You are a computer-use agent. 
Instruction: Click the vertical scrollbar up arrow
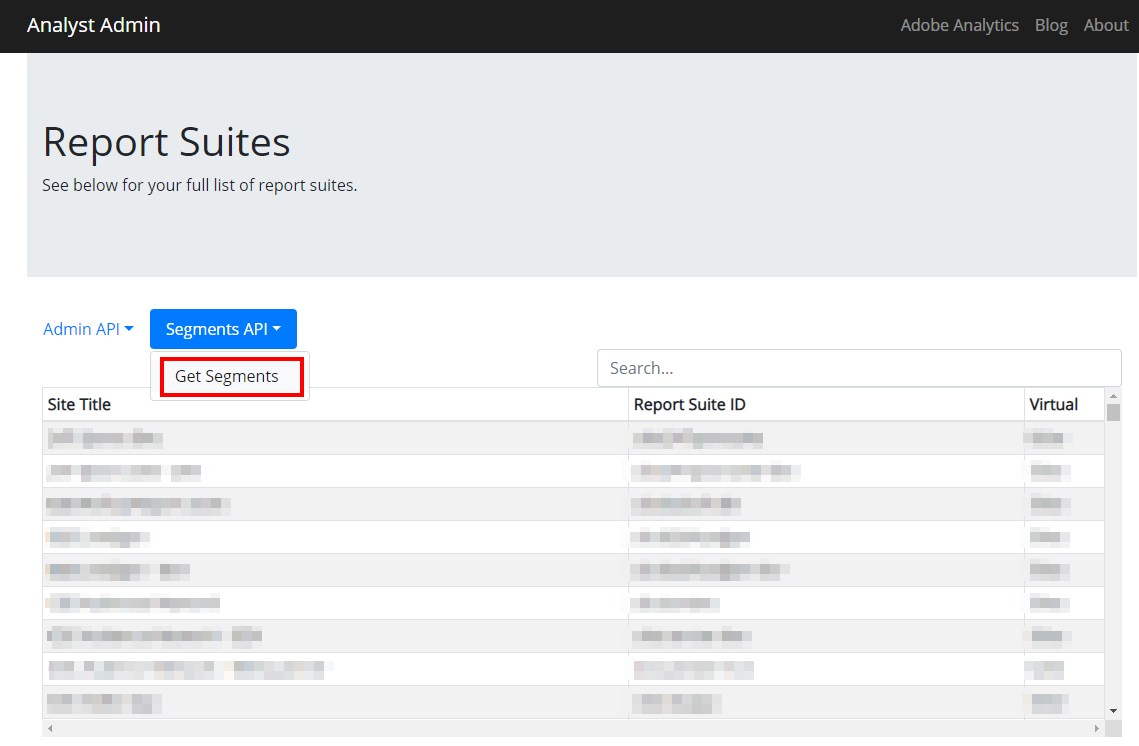point(1112,394)
